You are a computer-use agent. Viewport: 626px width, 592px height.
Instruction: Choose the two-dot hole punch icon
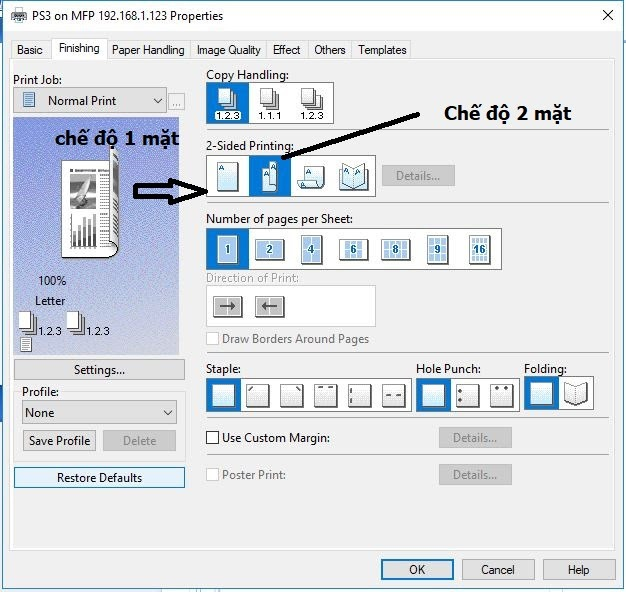[467, 395]
